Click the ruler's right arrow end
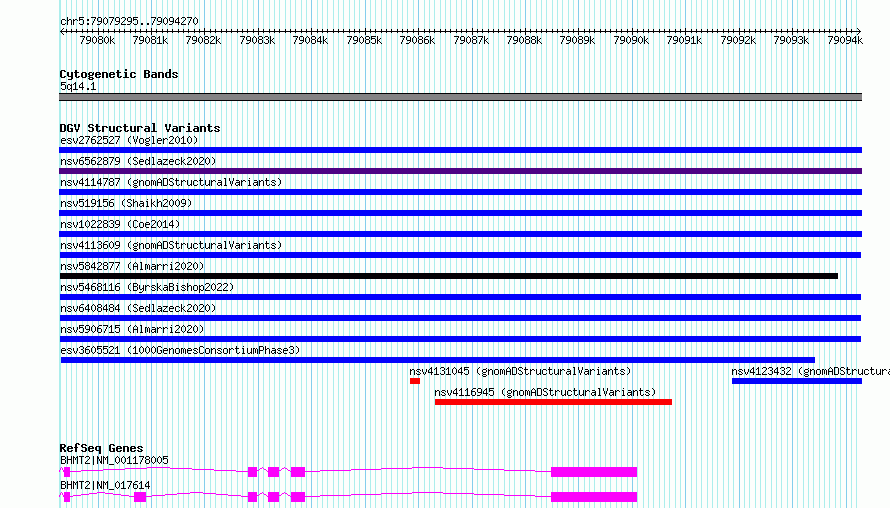Viewport: 890px width, 508px height. point(858,31)
